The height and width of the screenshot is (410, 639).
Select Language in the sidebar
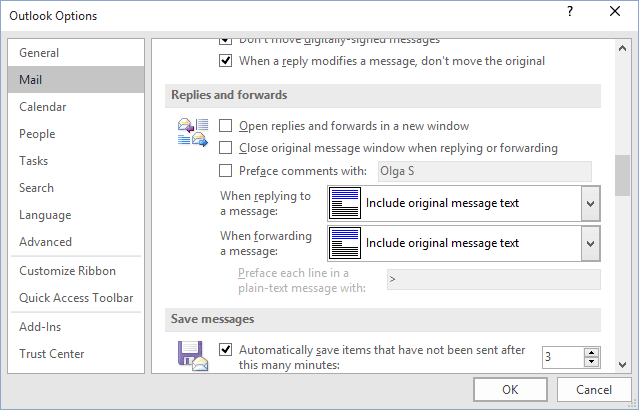[76, 215]
